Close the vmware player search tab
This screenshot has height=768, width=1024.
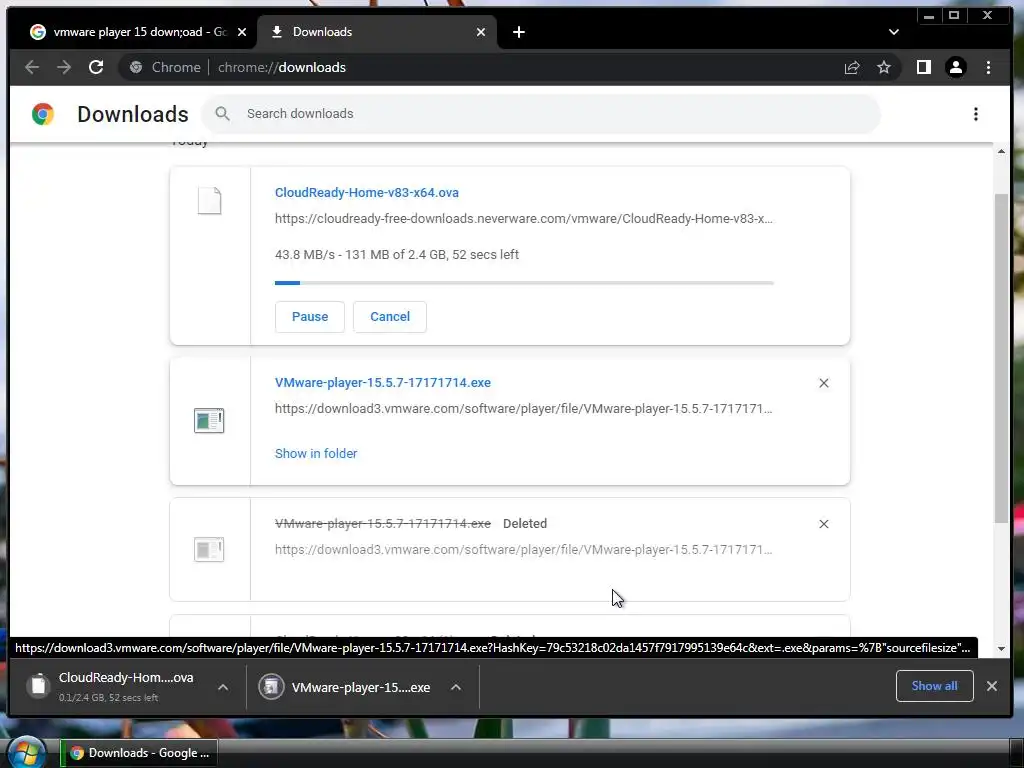pyautogui.click(x=242, y=32)
